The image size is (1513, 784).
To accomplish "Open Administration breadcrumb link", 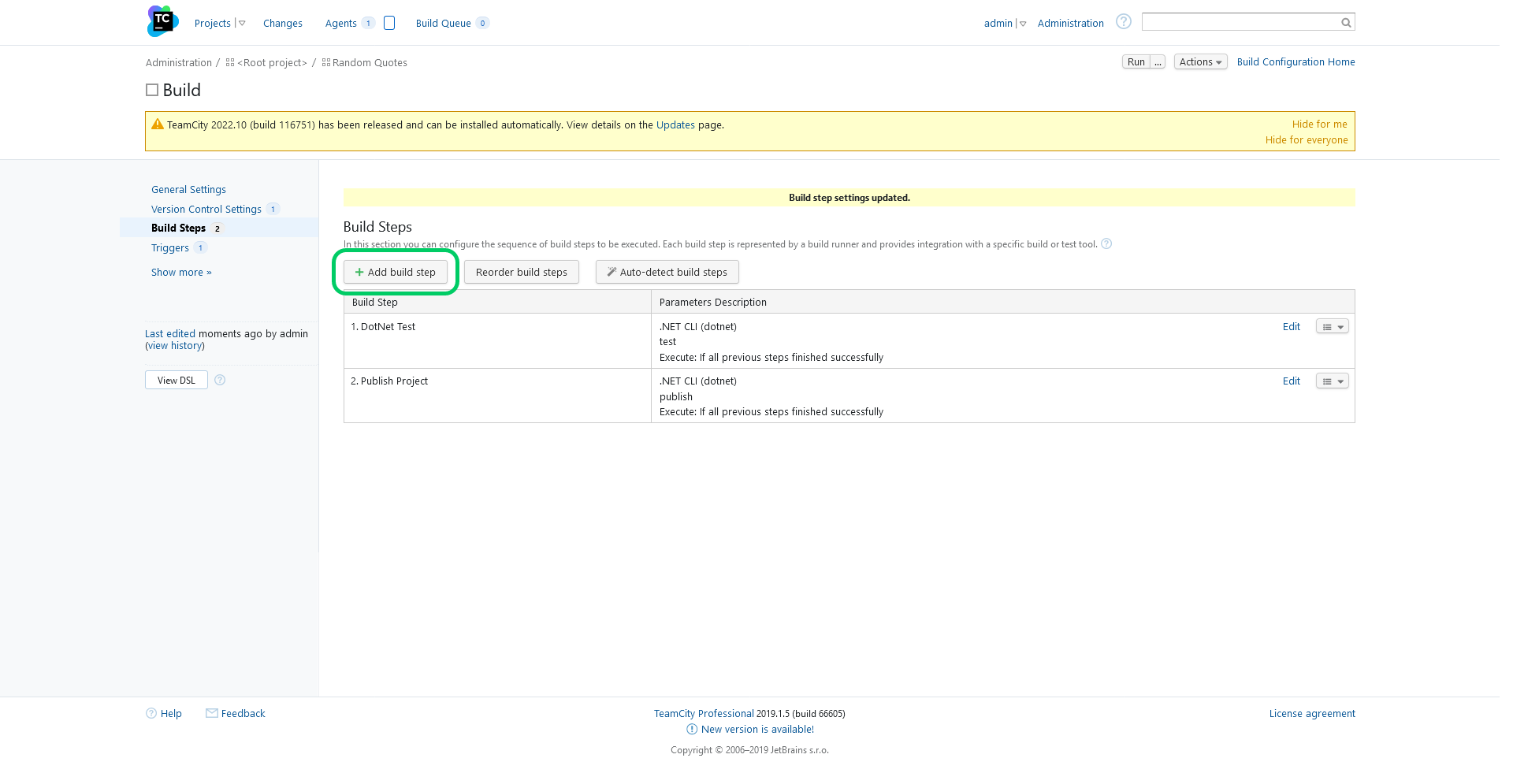I will (x=179, y=63).
